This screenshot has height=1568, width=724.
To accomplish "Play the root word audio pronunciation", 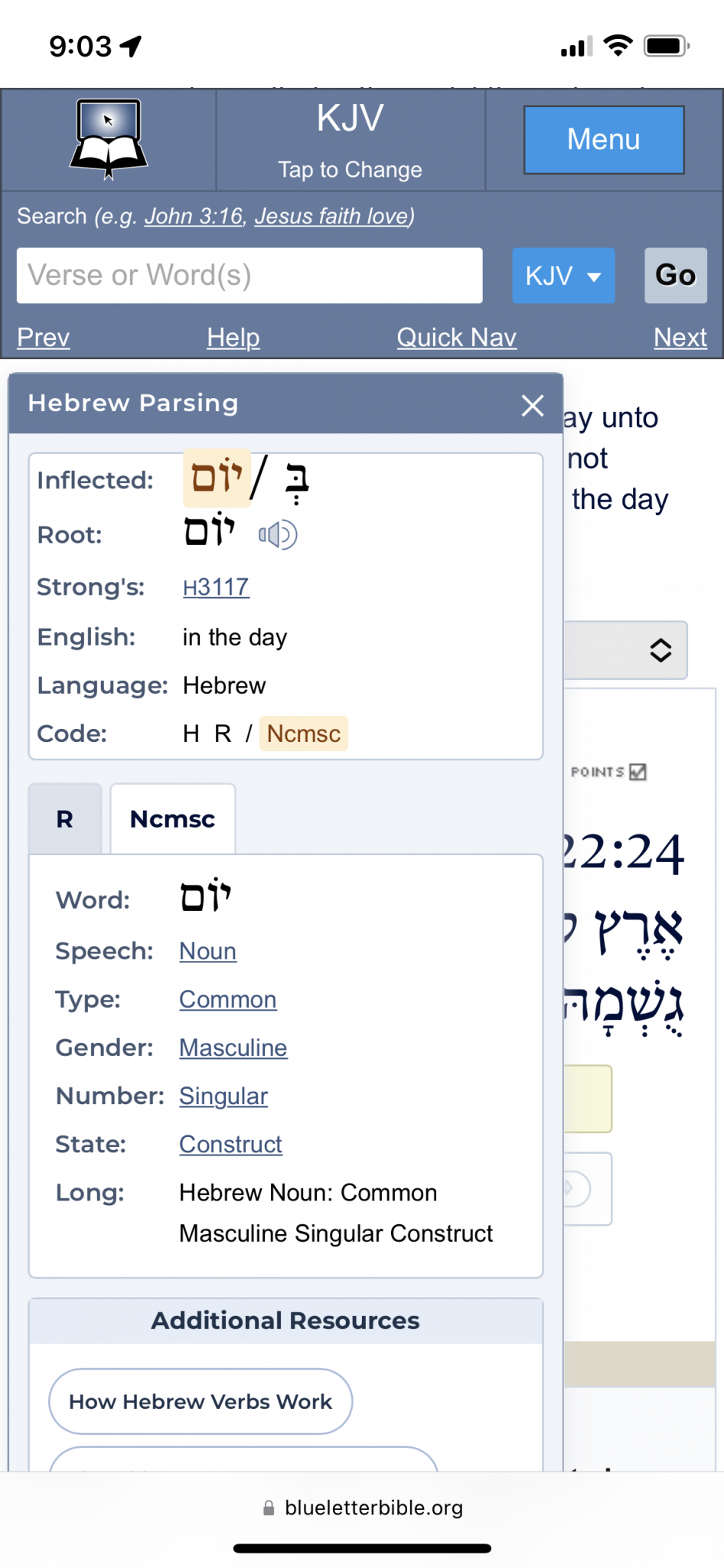I will (x=277, y=535).
